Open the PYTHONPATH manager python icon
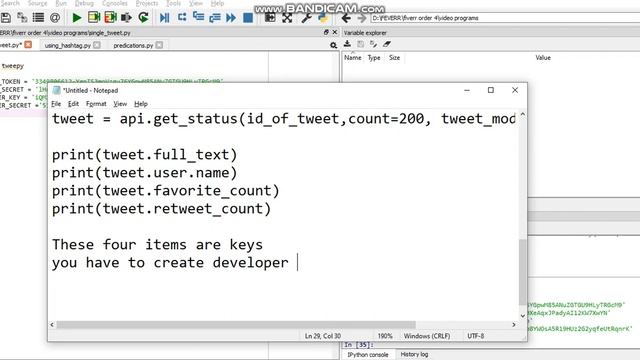640x360 pixels. click(323, 18)
